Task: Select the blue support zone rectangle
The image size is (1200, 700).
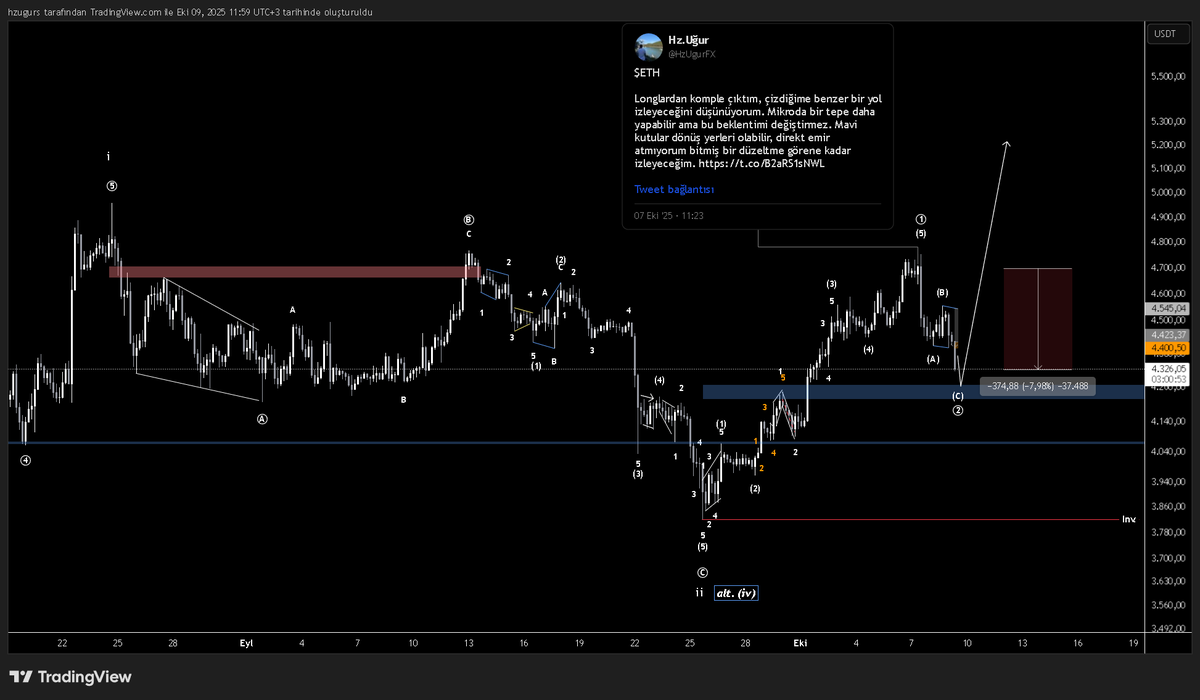Action: click(x=923, y=392)
